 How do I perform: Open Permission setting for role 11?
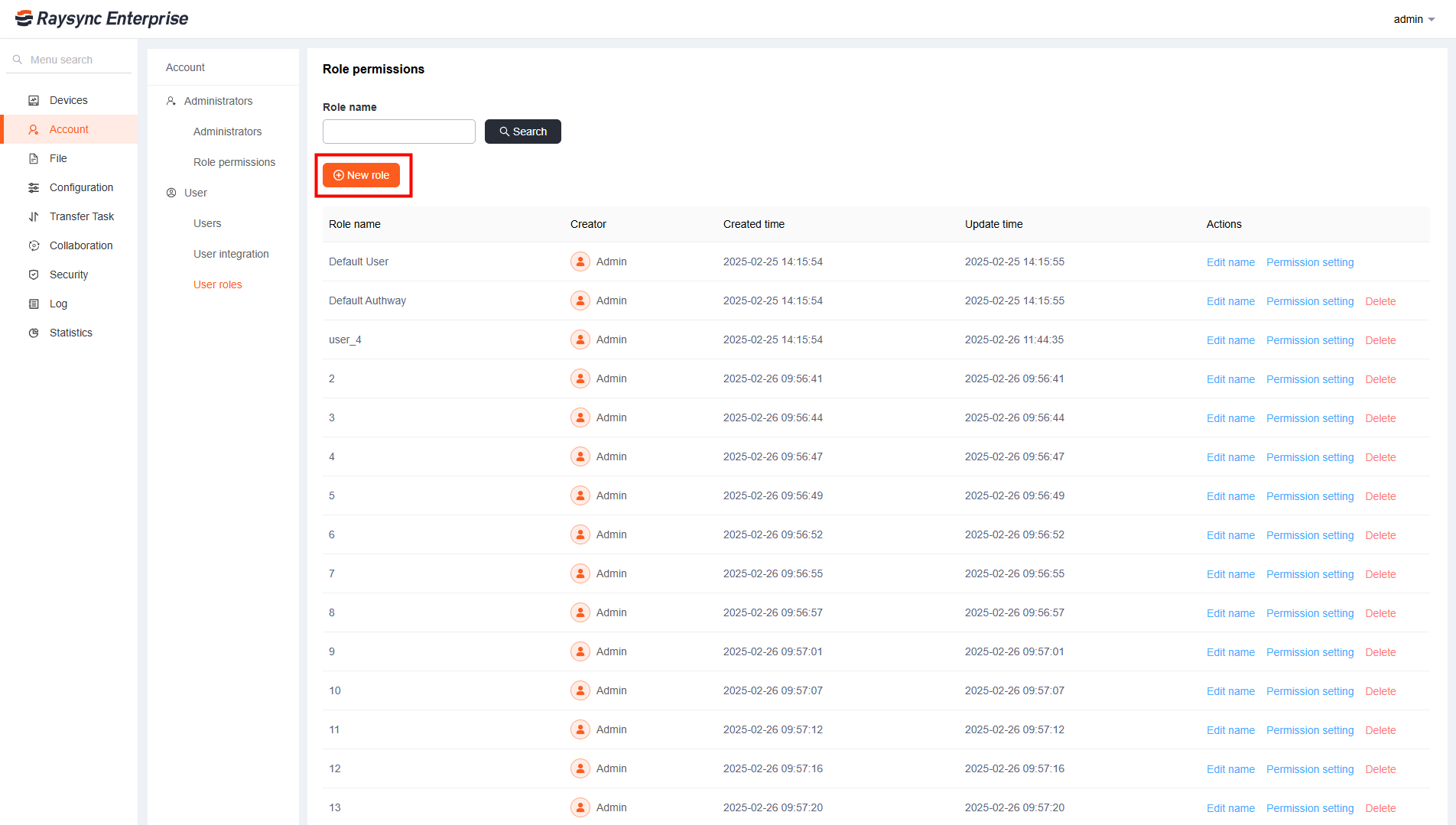[x=1310, y=730]
